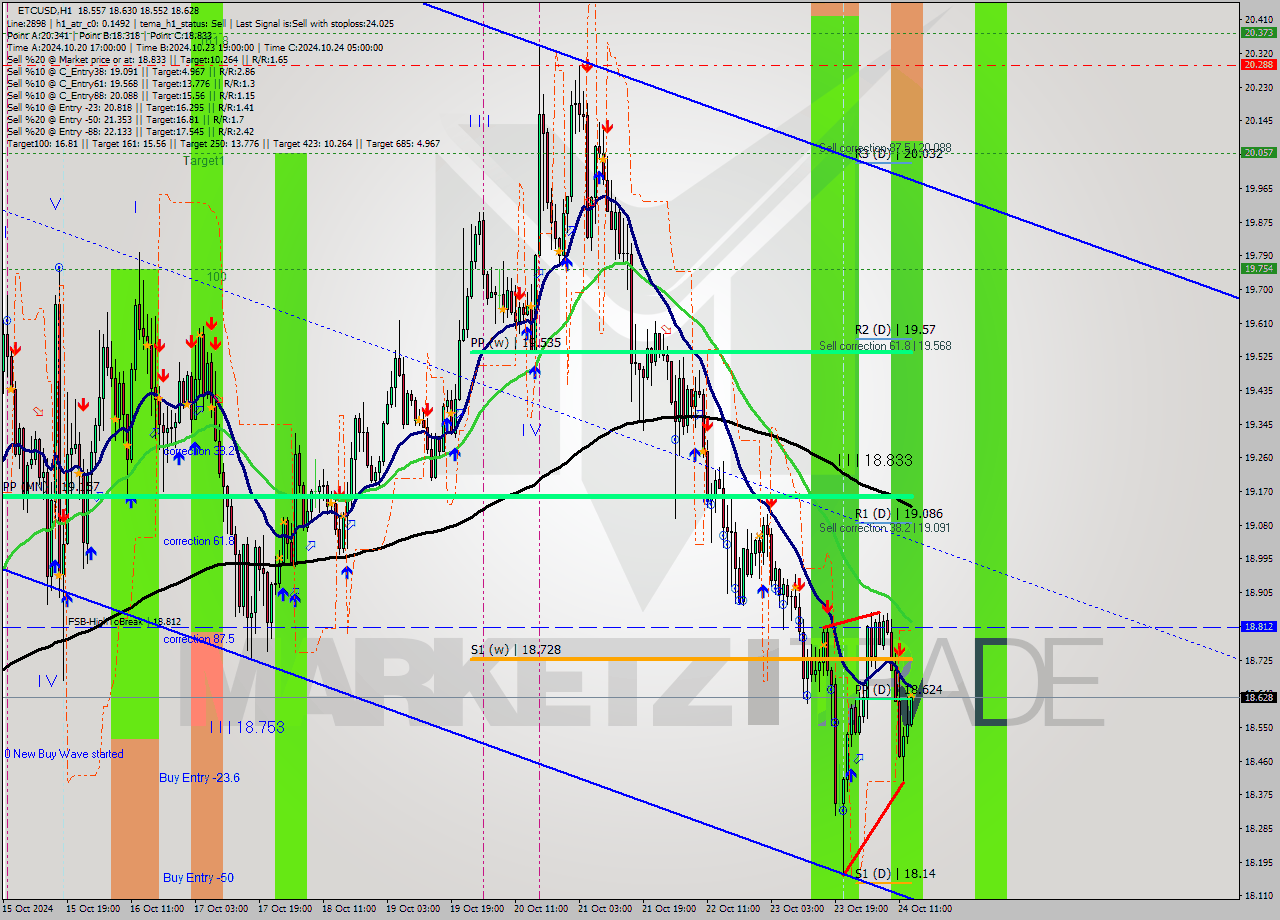The image size is (1280, 920).
Task: Click the green 20.057 price tag on axis
Action: click(x=1257, y=152)
